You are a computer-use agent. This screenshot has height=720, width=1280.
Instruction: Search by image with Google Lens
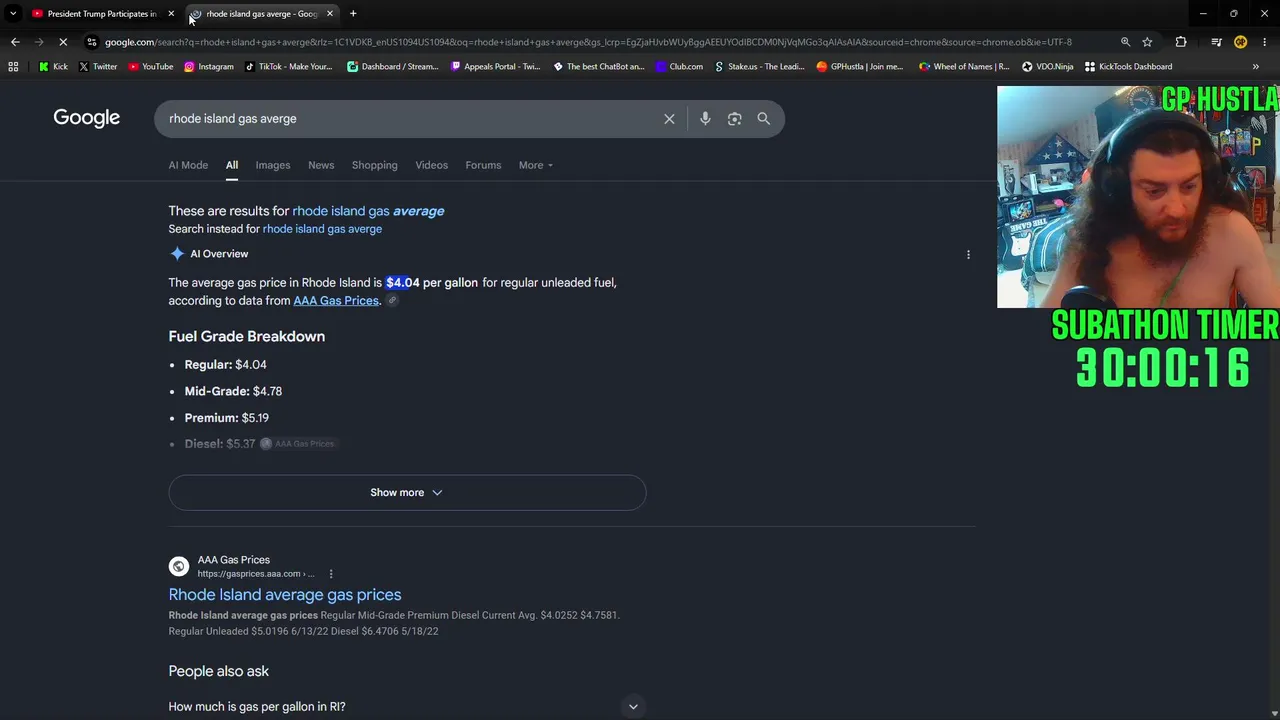pyautogui.click(x=735, y=119)
